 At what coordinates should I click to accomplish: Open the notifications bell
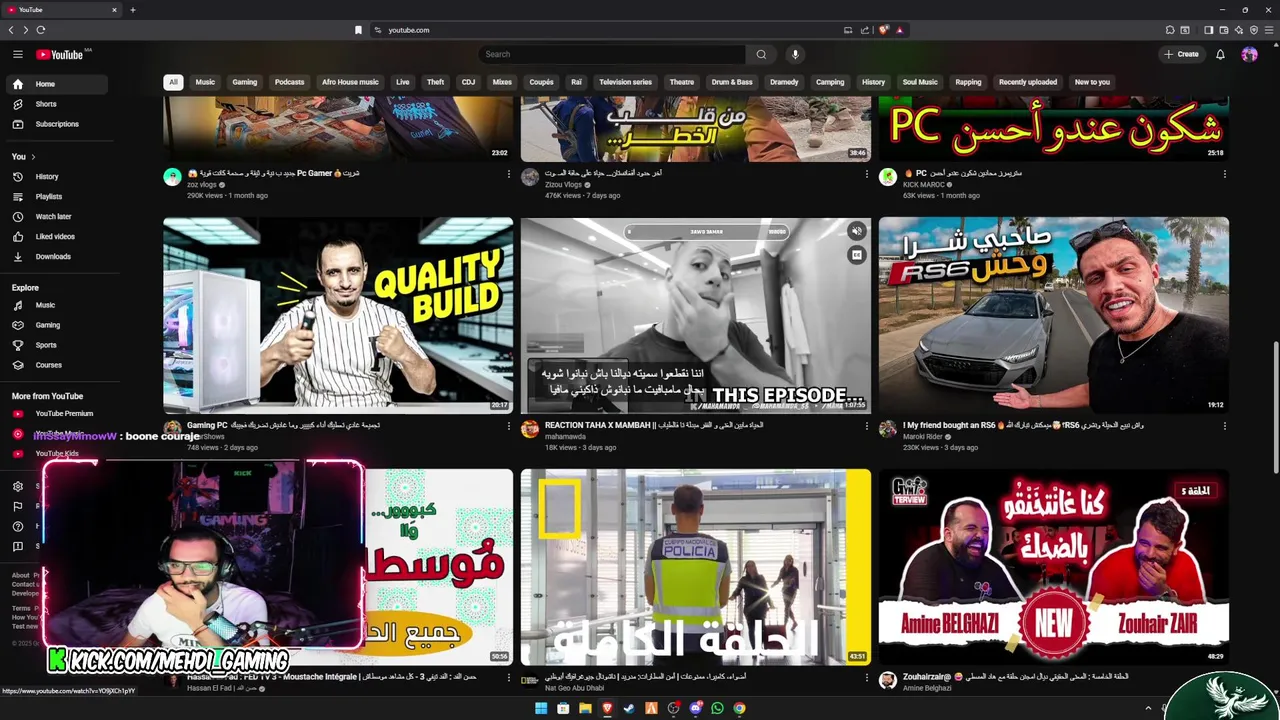(1220, 54)
